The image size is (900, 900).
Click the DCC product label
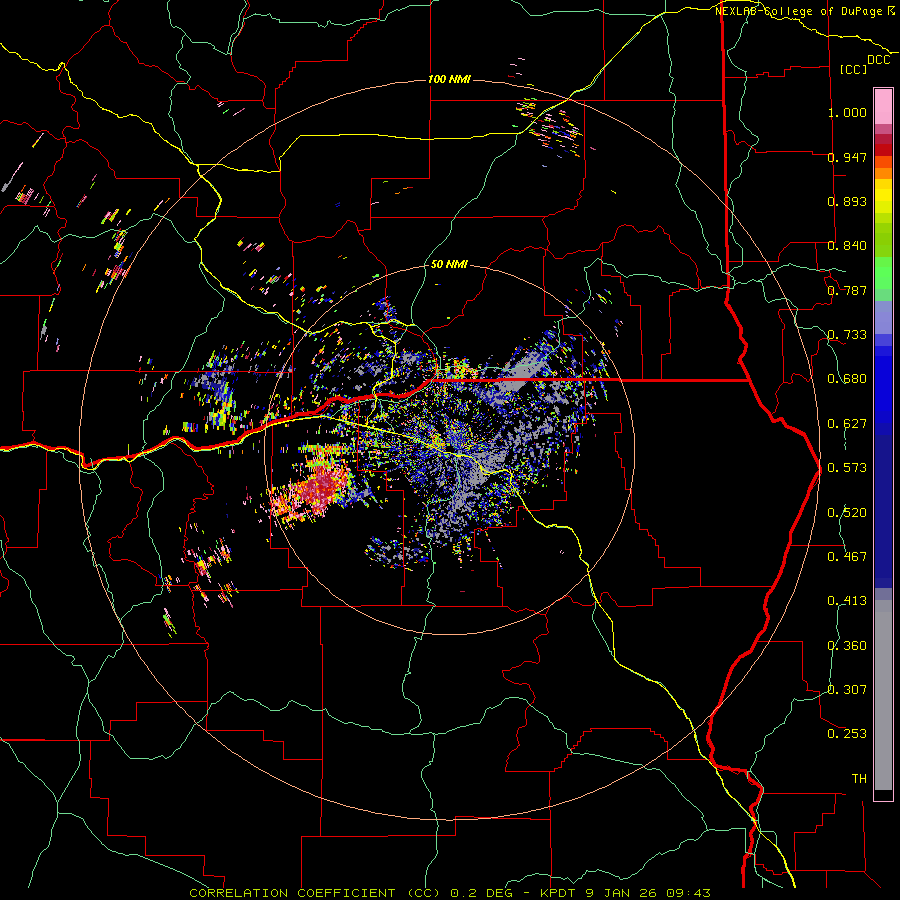click(879, 60)
